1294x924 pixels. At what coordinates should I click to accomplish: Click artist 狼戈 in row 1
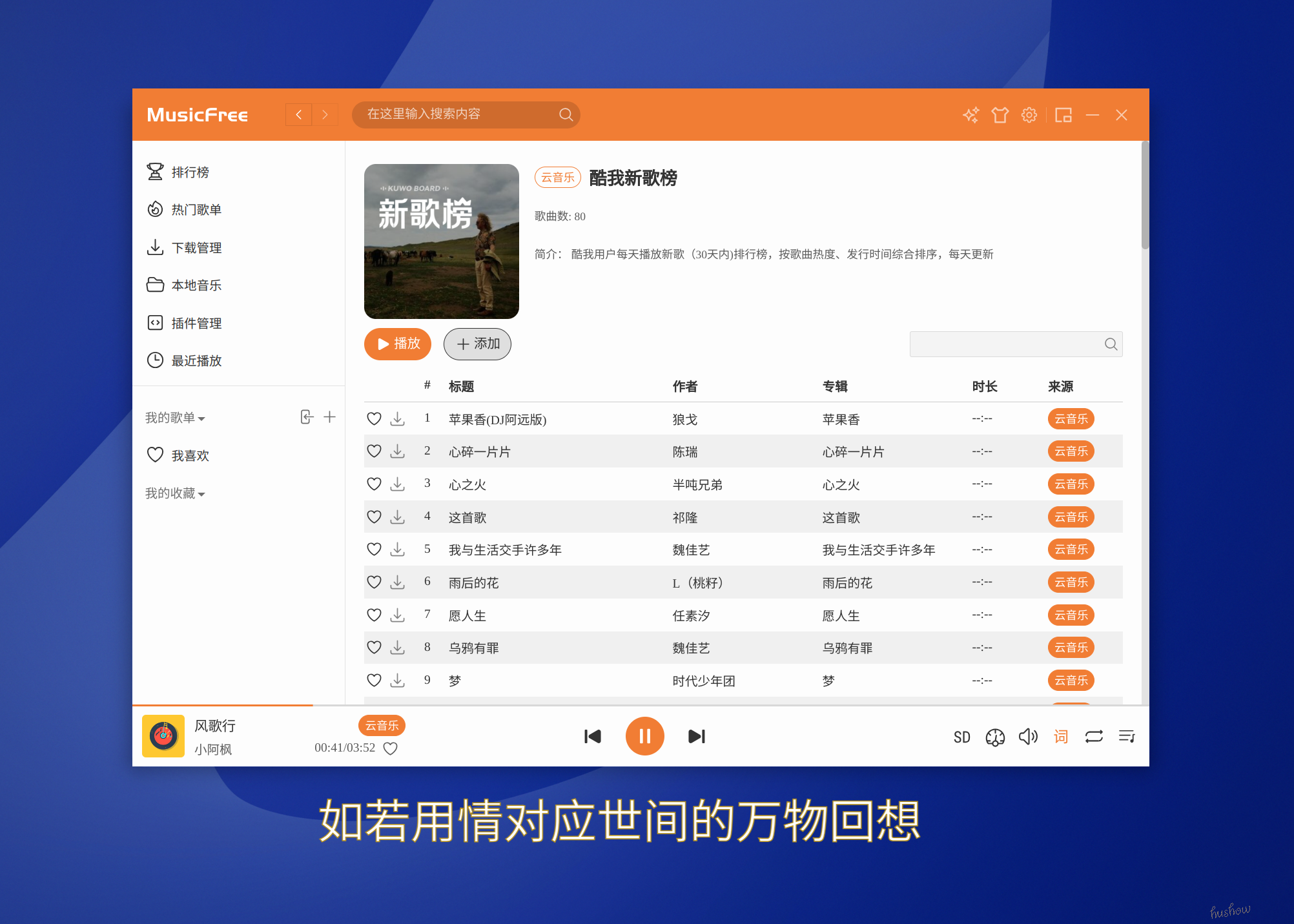tap(685, 420)
